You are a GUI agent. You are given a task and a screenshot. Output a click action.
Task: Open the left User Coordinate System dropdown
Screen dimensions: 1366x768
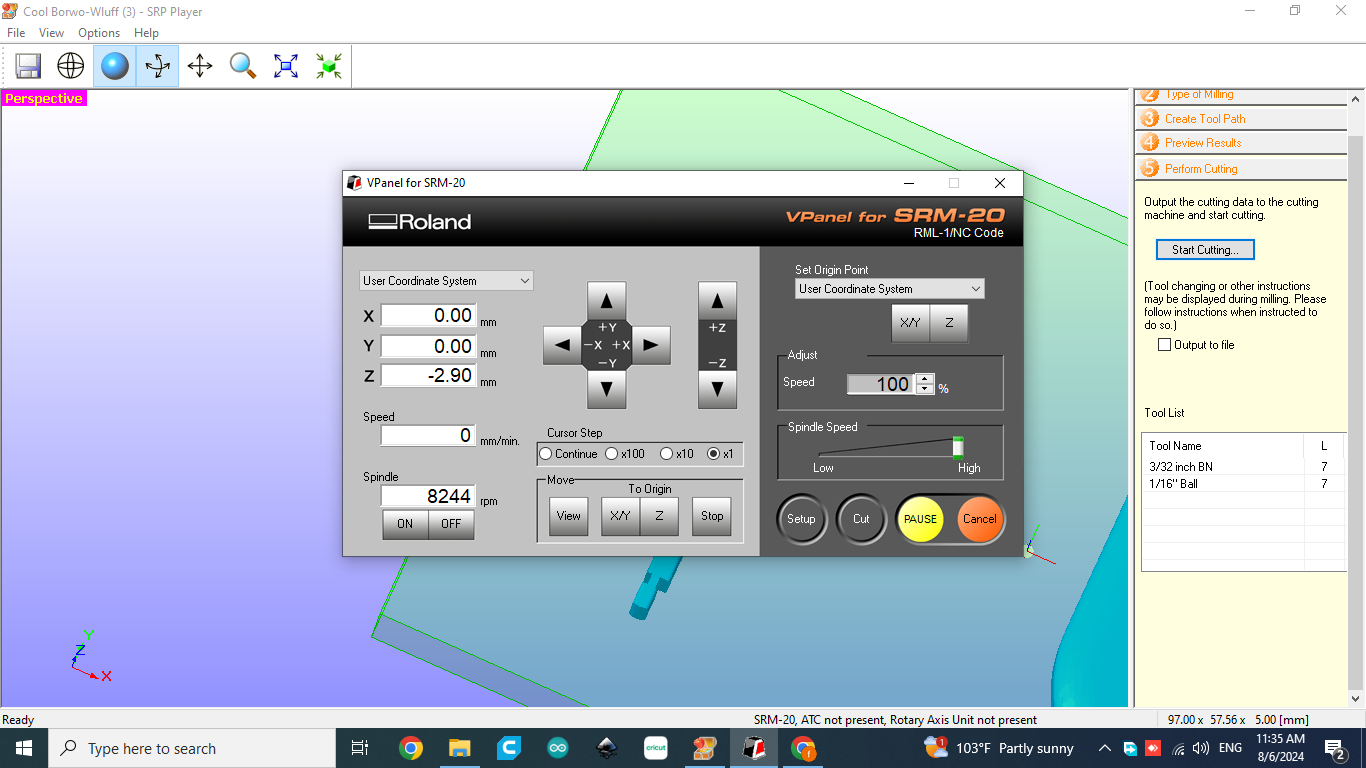(446, 281)
